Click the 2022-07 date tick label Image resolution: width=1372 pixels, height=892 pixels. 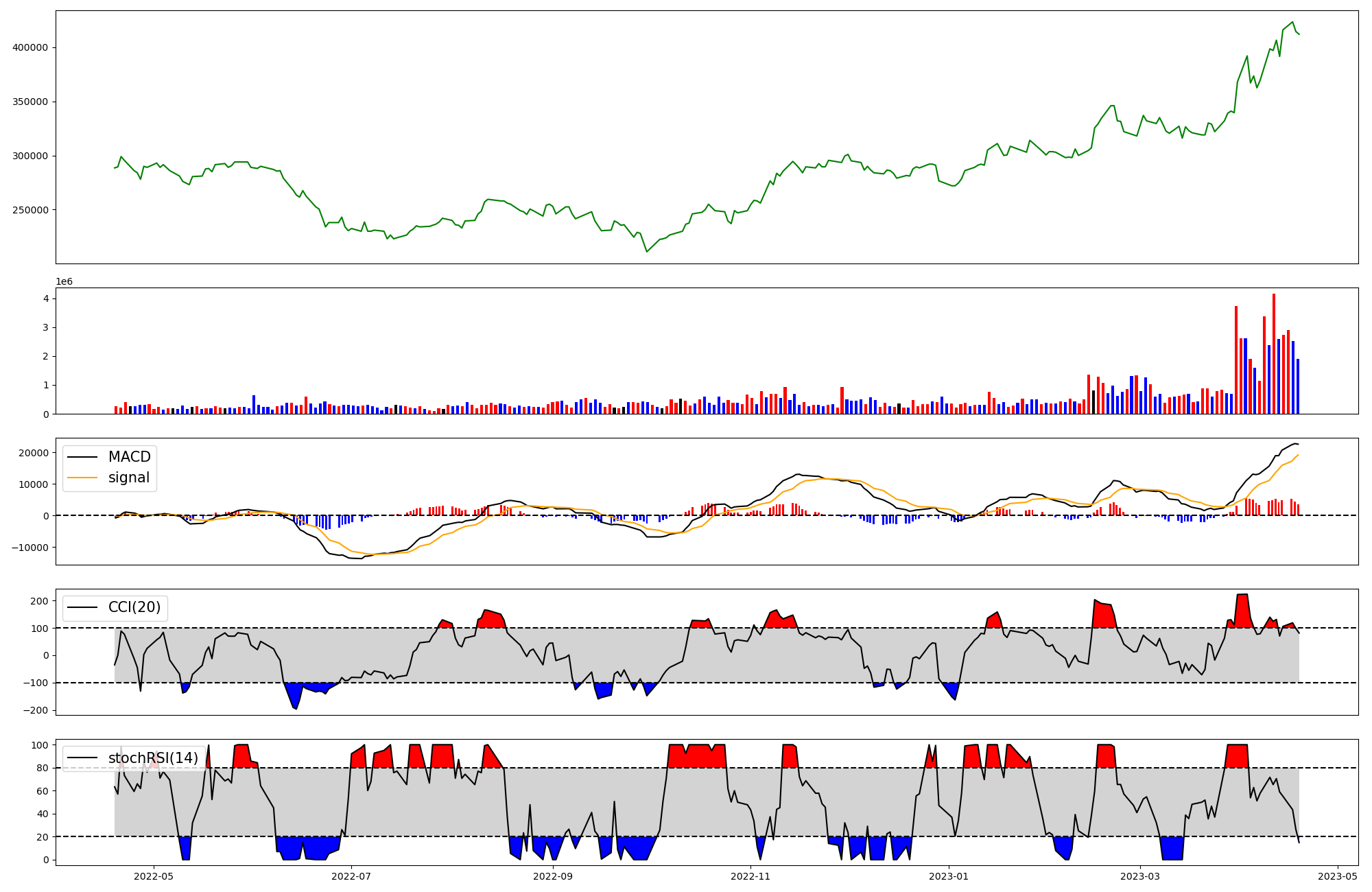point(351,876)
